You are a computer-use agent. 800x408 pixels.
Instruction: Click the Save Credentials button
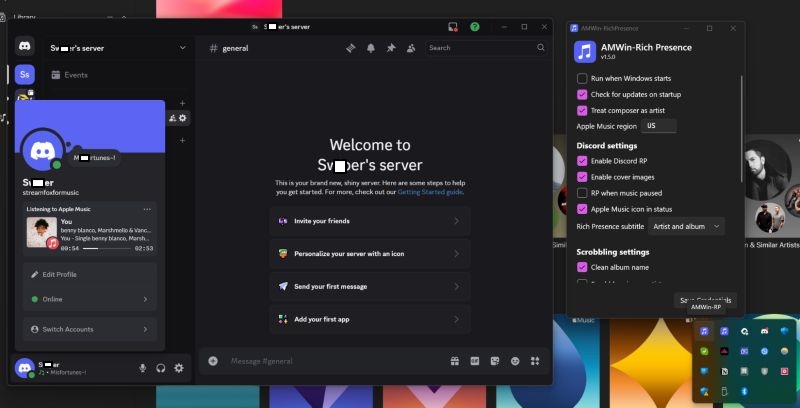click(706, 300)
